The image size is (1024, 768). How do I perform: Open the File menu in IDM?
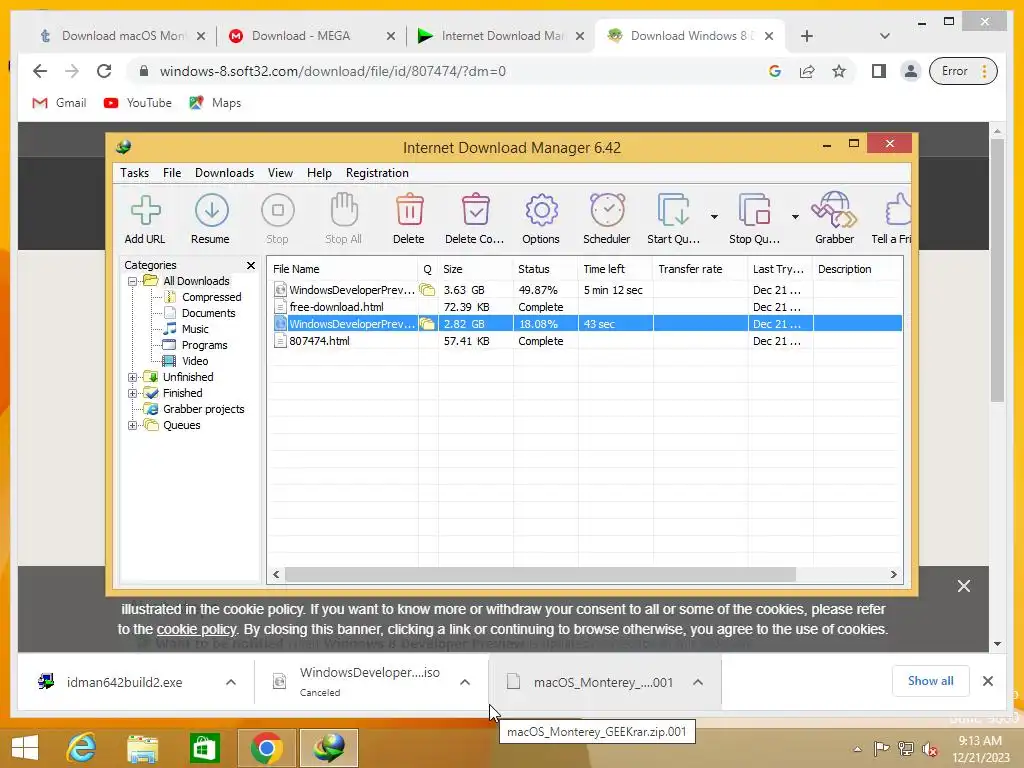(x=172, y=173)
